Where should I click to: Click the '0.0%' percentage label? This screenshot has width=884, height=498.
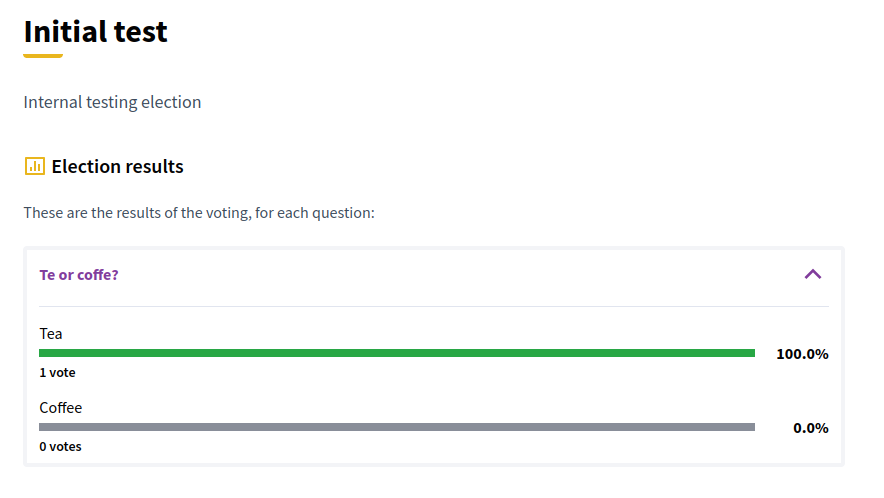(x=810, y=428)
